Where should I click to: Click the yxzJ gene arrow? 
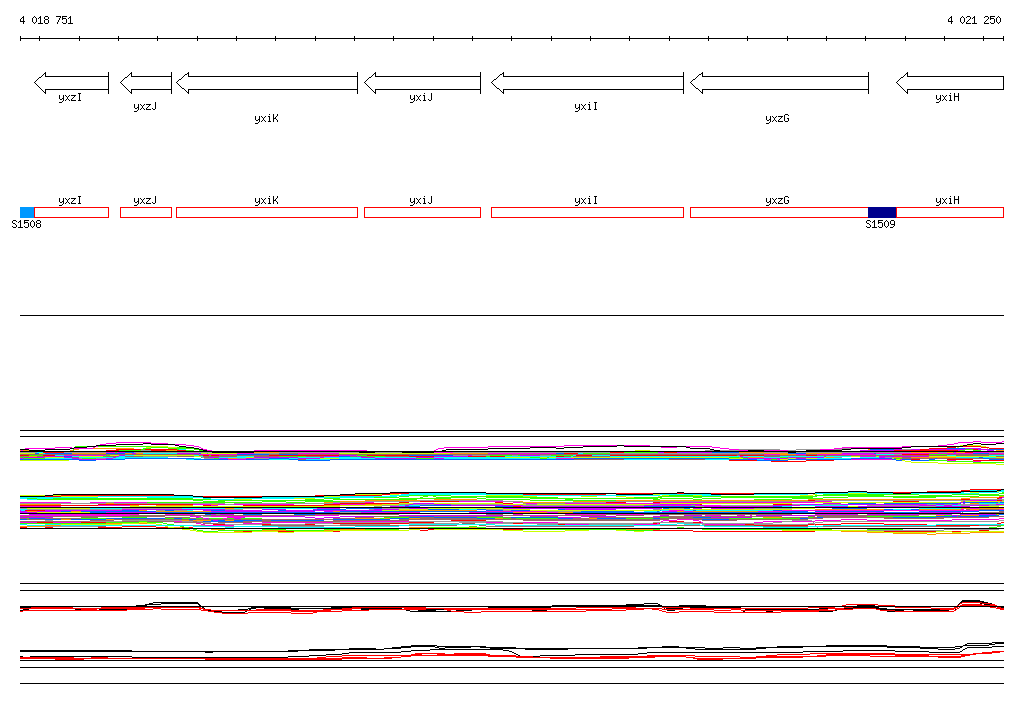tap(146, 83)
